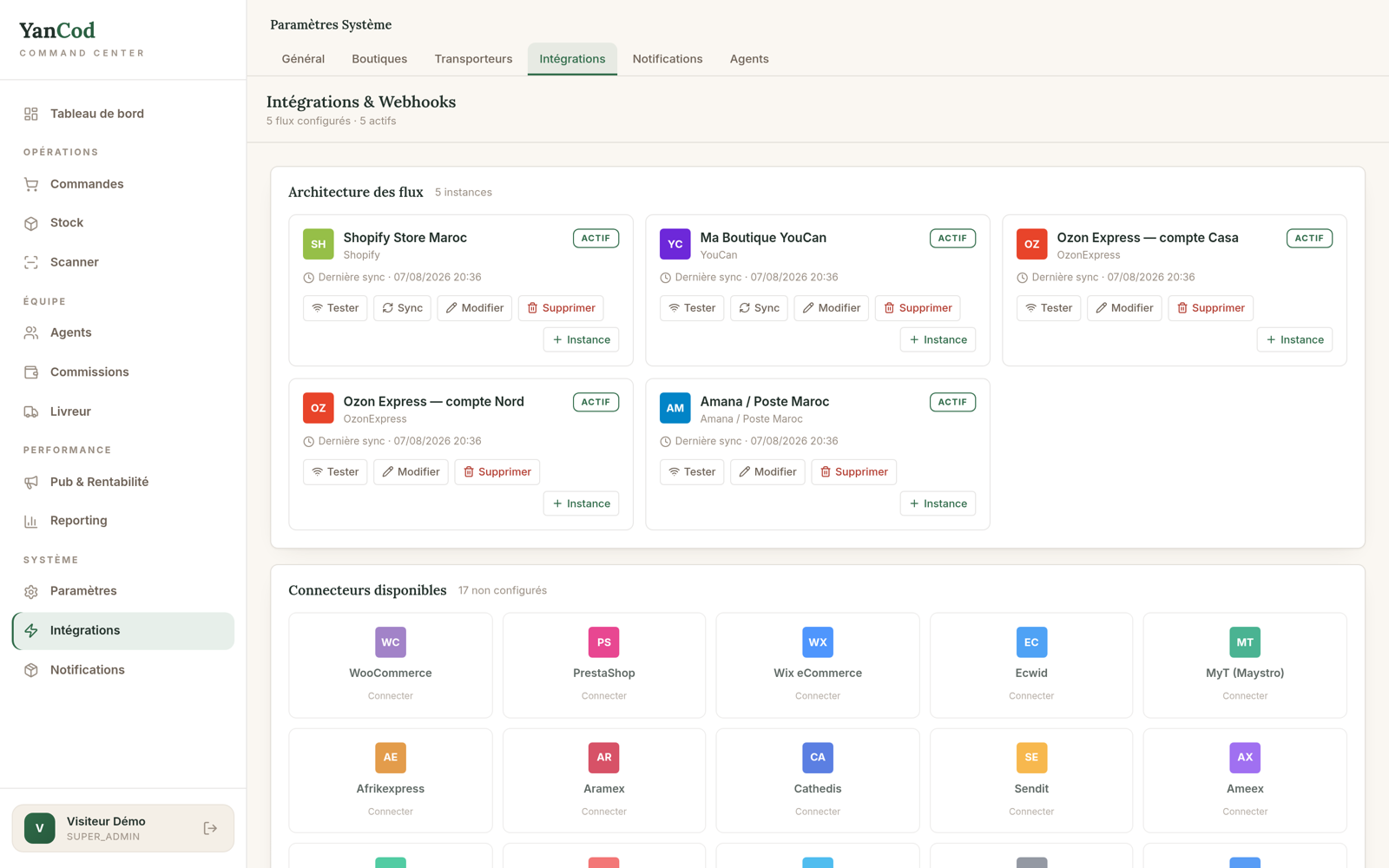Click the purple YC YouCan logo badge
The image size is (1389, 868).
(675, 244)
